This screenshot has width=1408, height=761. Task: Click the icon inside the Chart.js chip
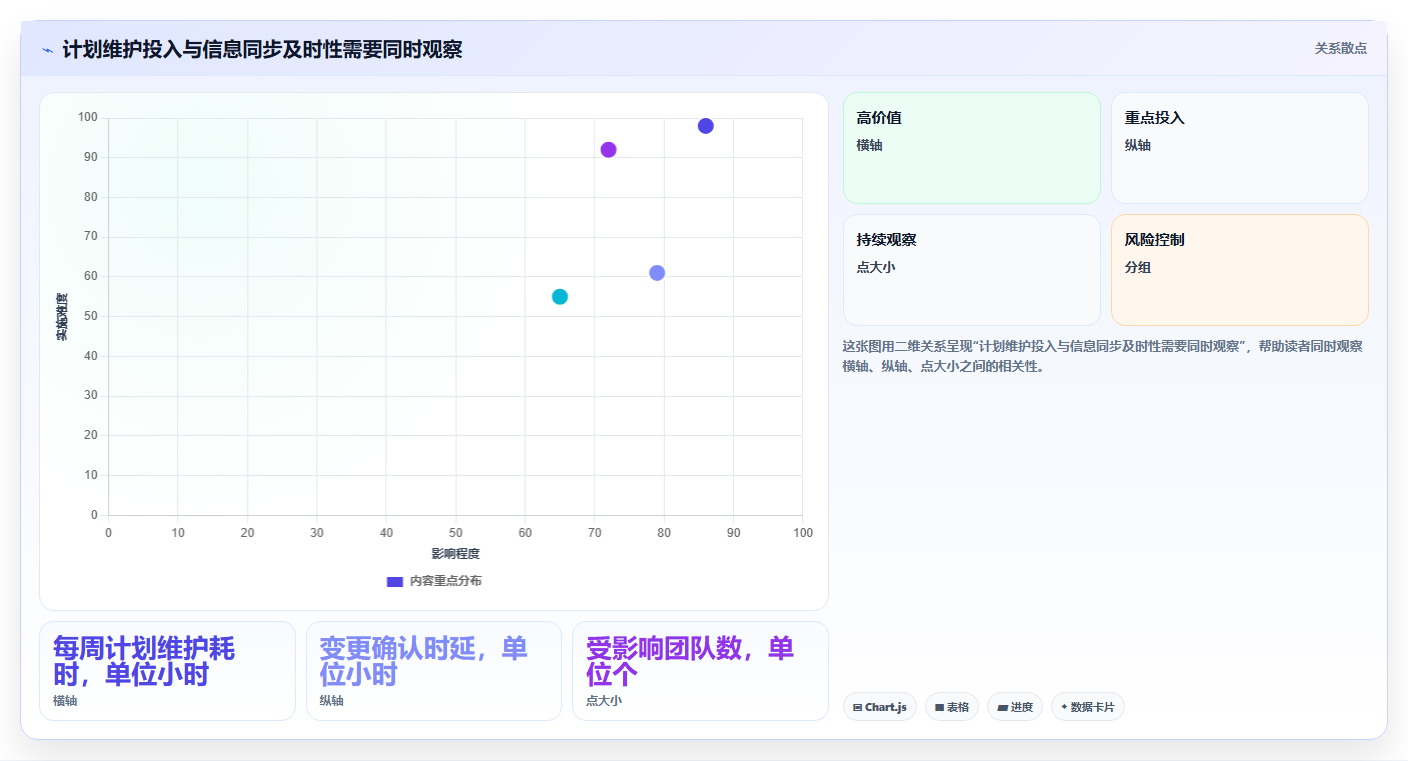click(858, 708)
